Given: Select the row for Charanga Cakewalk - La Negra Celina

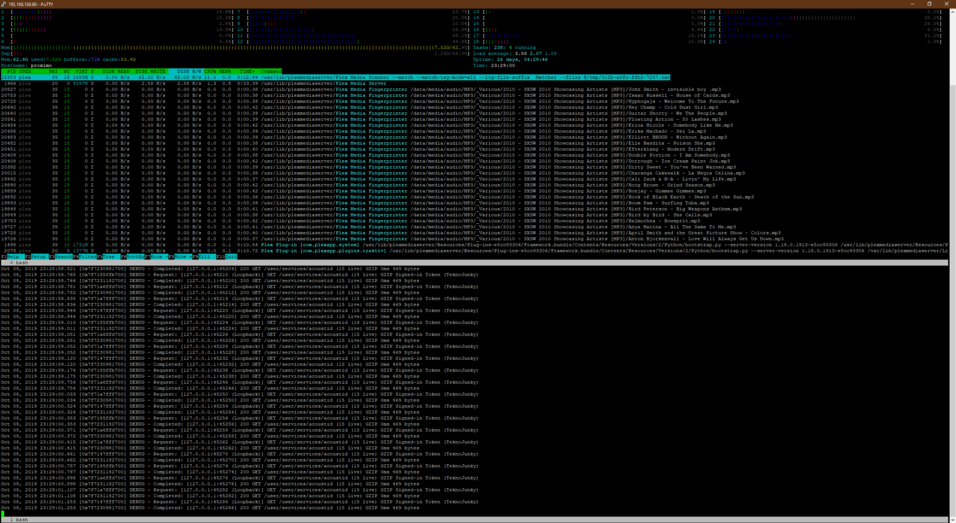Looking at the screenshot, I should 373,173.
